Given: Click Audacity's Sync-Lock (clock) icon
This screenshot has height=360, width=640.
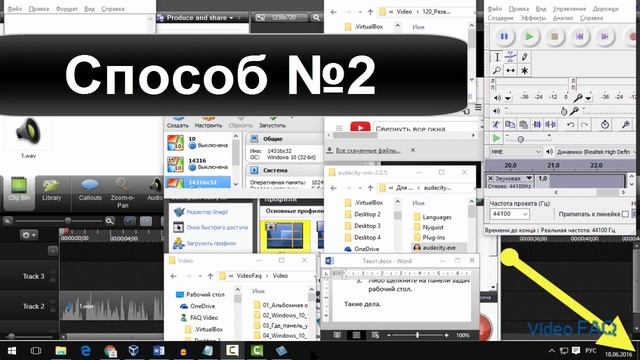Looking at the screenshot, I should tap(605, 124).
